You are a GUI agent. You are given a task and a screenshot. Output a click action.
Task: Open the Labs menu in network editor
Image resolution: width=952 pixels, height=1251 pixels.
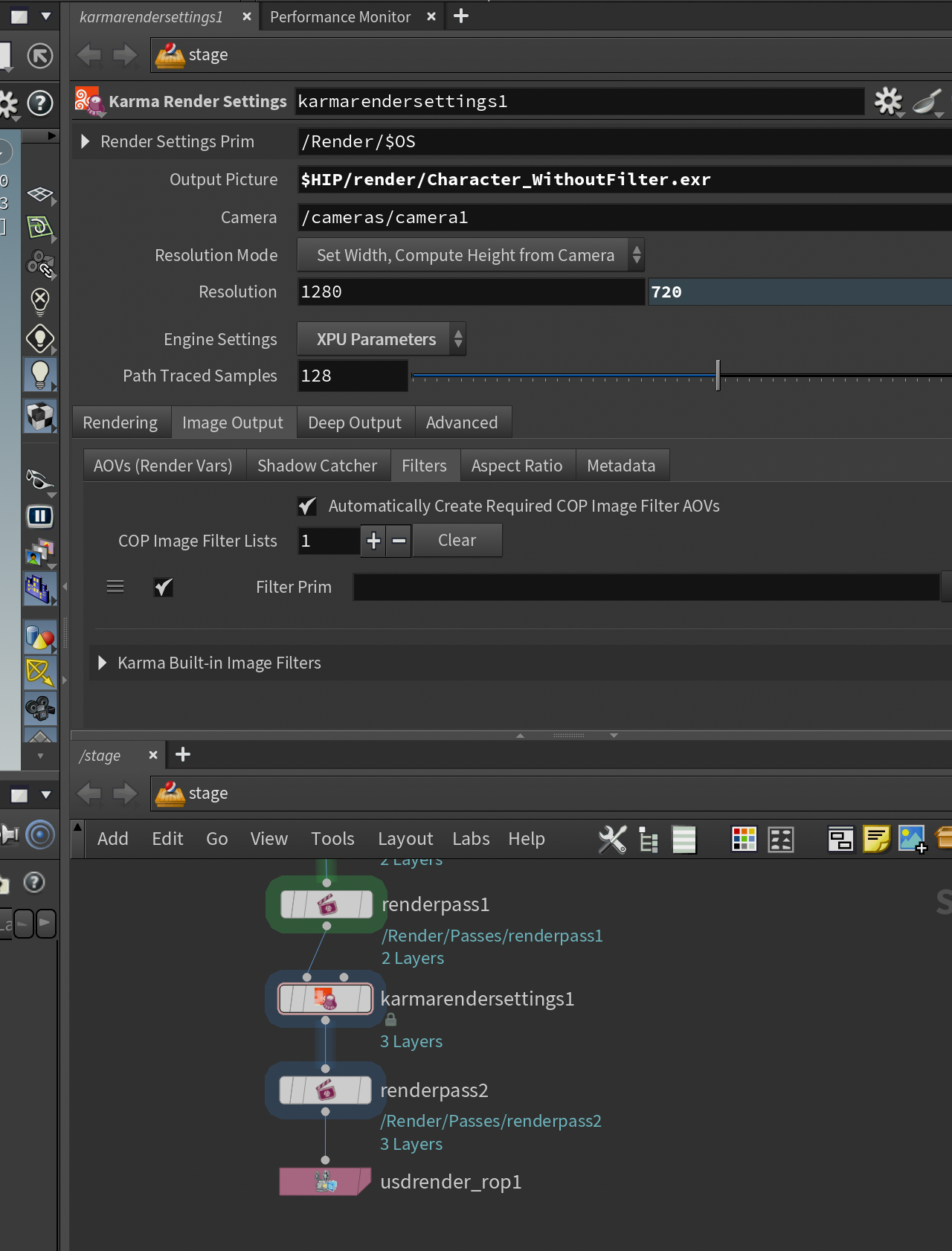472,839
